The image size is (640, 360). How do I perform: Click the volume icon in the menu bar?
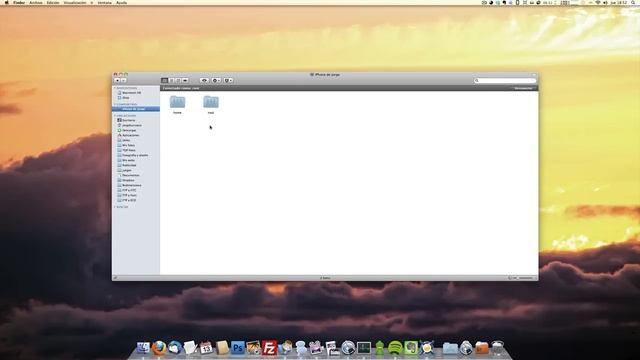point(605,2)
